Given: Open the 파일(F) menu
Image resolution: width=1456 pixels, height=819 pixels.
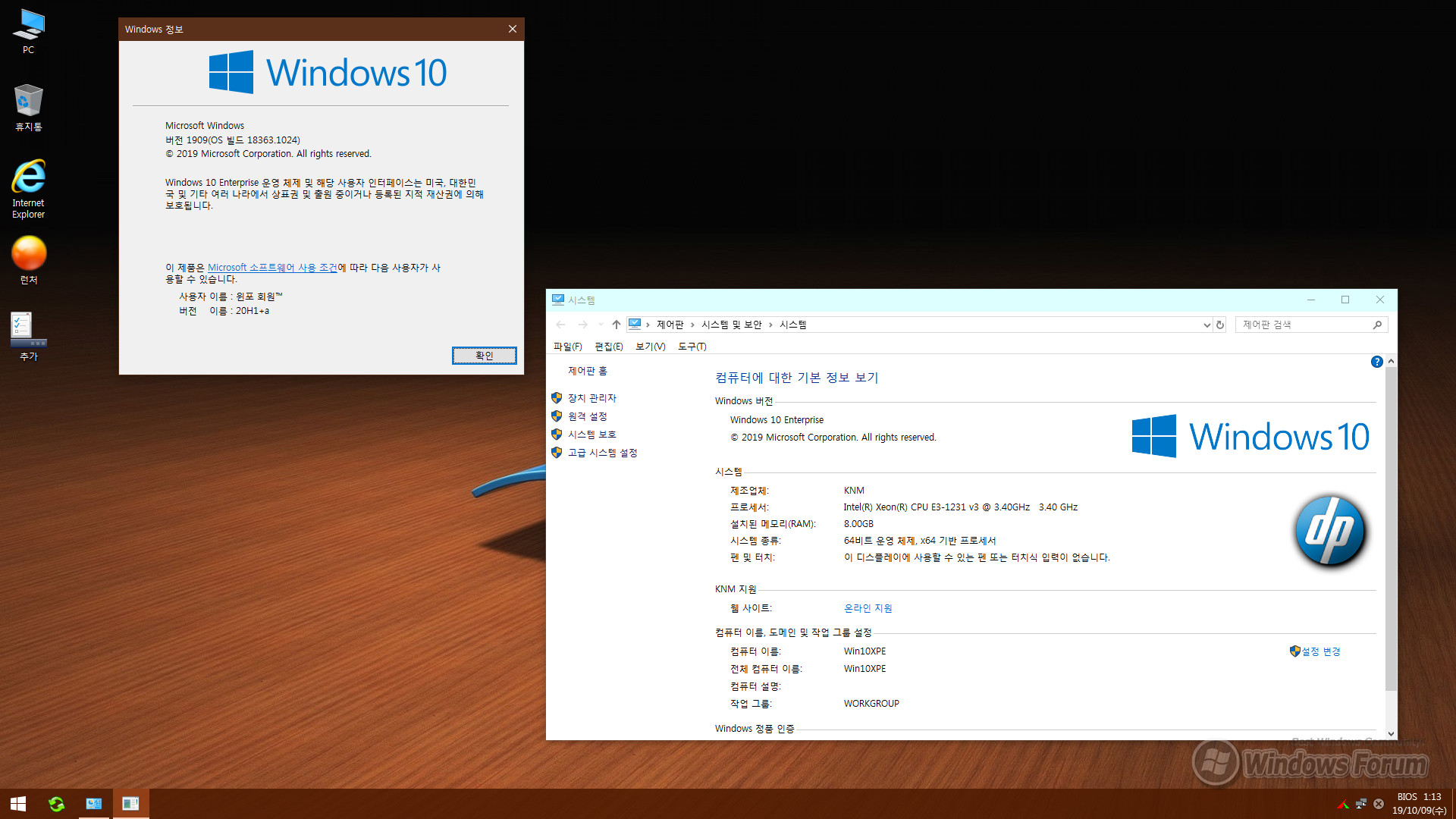Looking at the screenshot, I should tap(567, 347).
